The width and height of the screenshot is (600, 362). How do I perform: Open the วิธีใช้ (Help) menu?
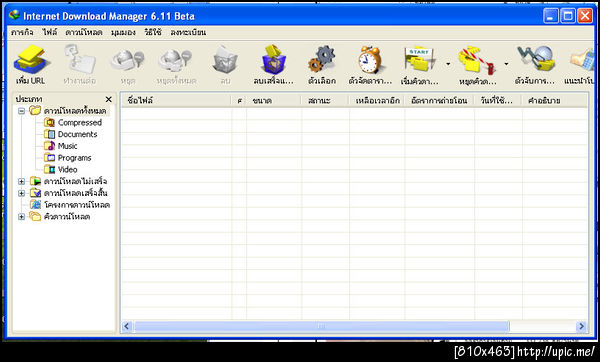pos(153,33)
